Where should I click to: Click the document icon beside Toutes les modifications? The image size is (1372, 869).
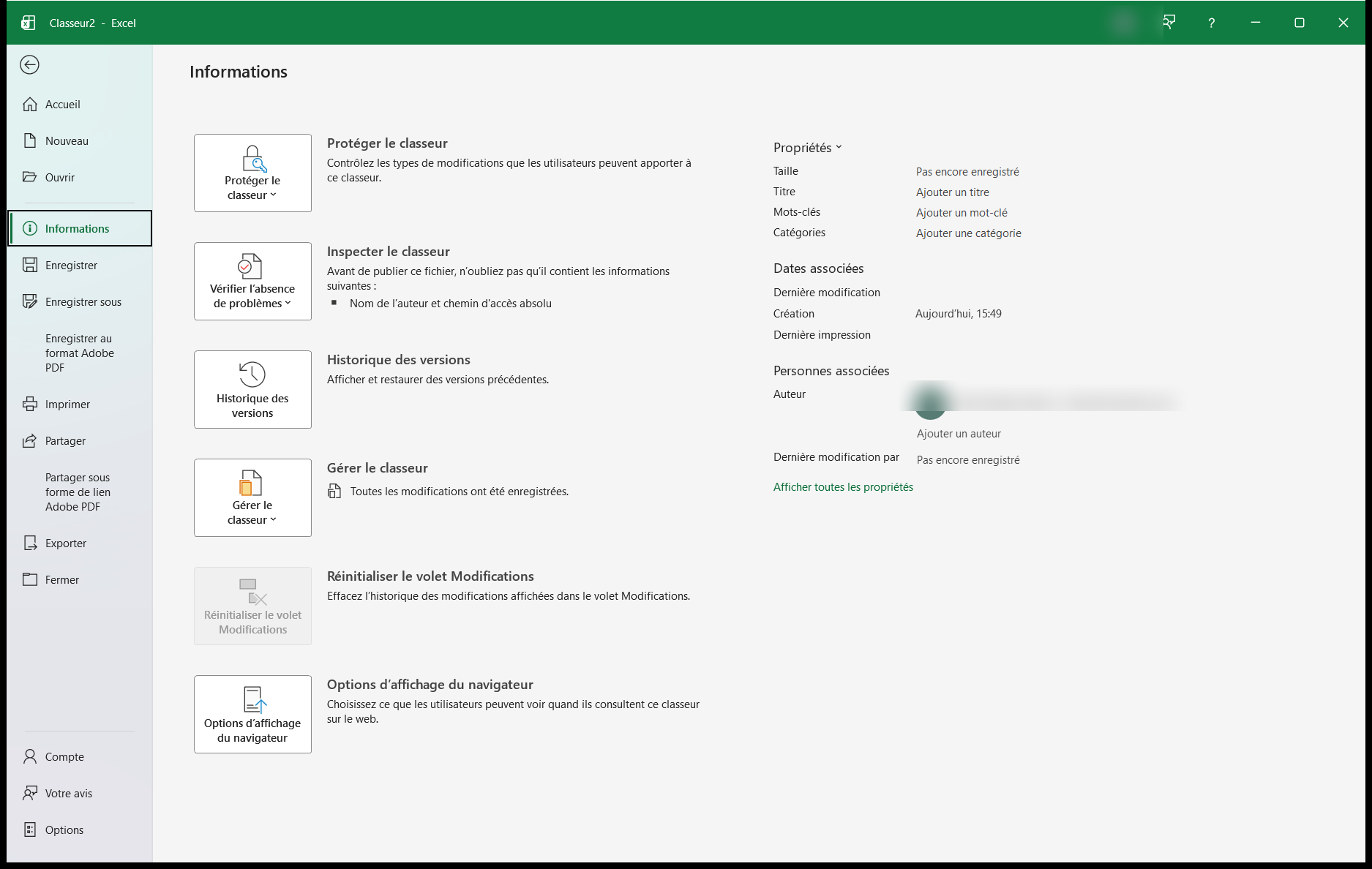[334, 492]
